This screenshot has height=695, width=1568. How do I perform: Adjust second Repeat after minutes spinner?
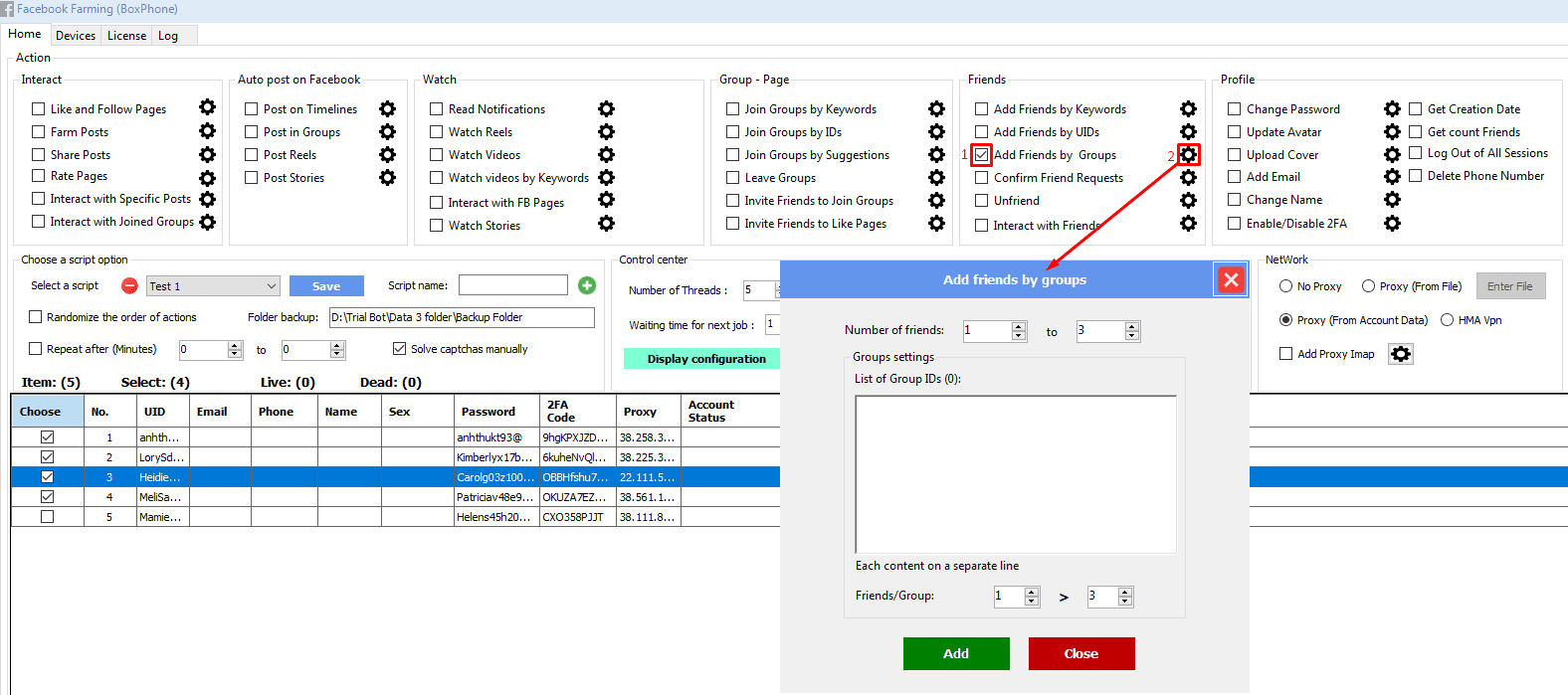click(x=337, y=350)
